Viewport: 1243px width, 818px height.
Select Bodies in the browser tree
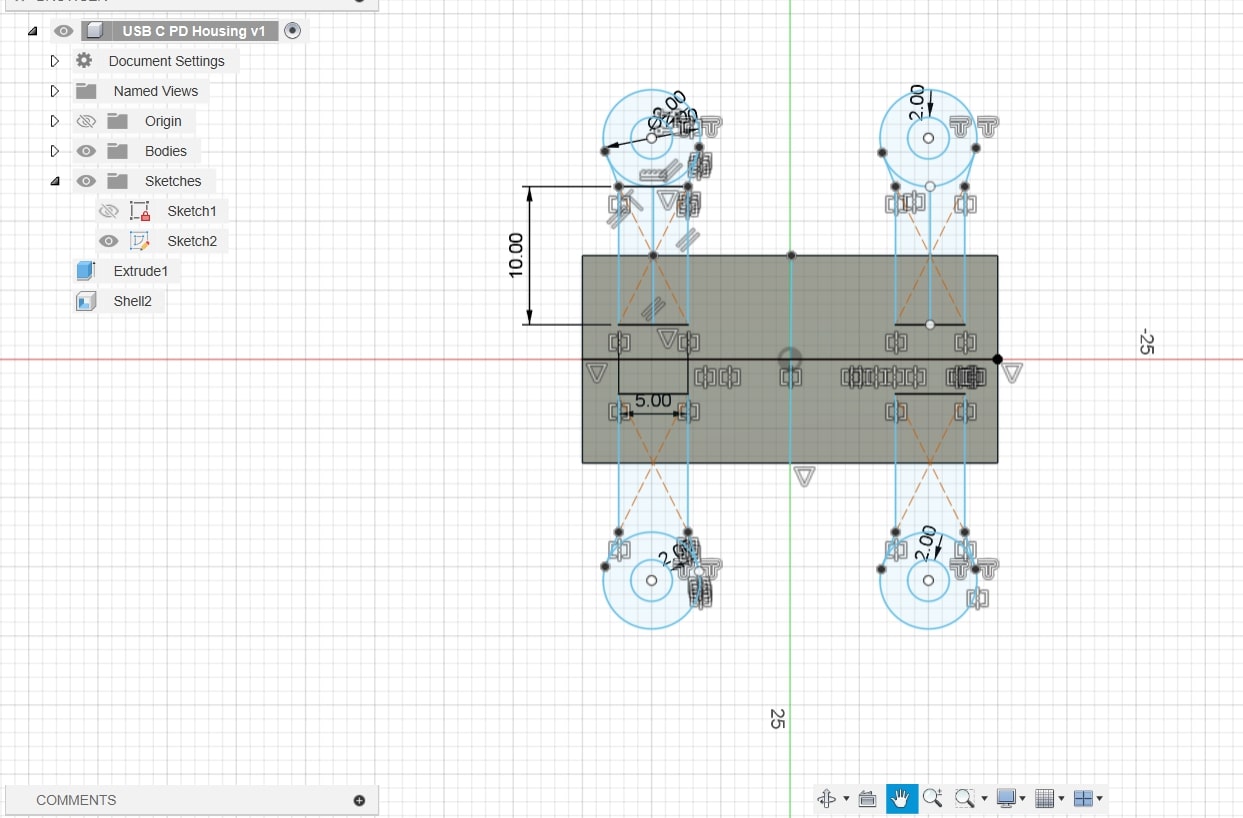click(x=166, y=151)
